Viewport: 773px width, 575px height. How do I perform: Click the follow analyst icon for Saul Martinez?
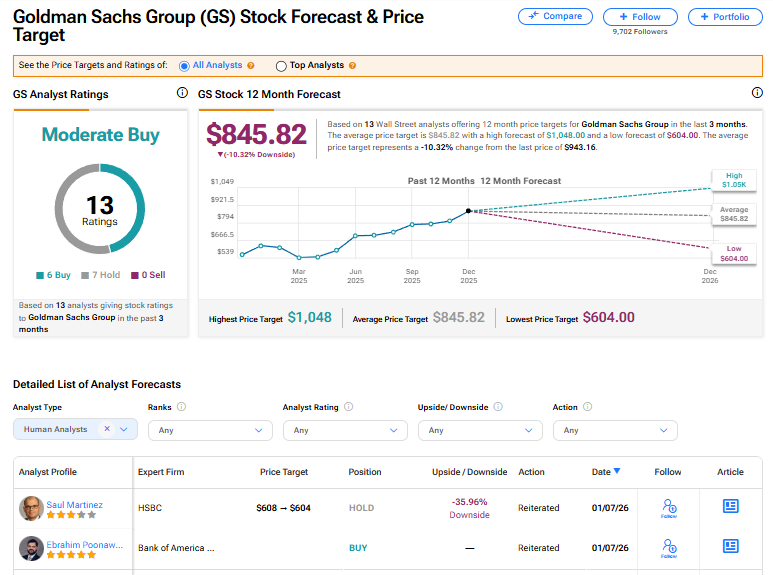(668, 508)
